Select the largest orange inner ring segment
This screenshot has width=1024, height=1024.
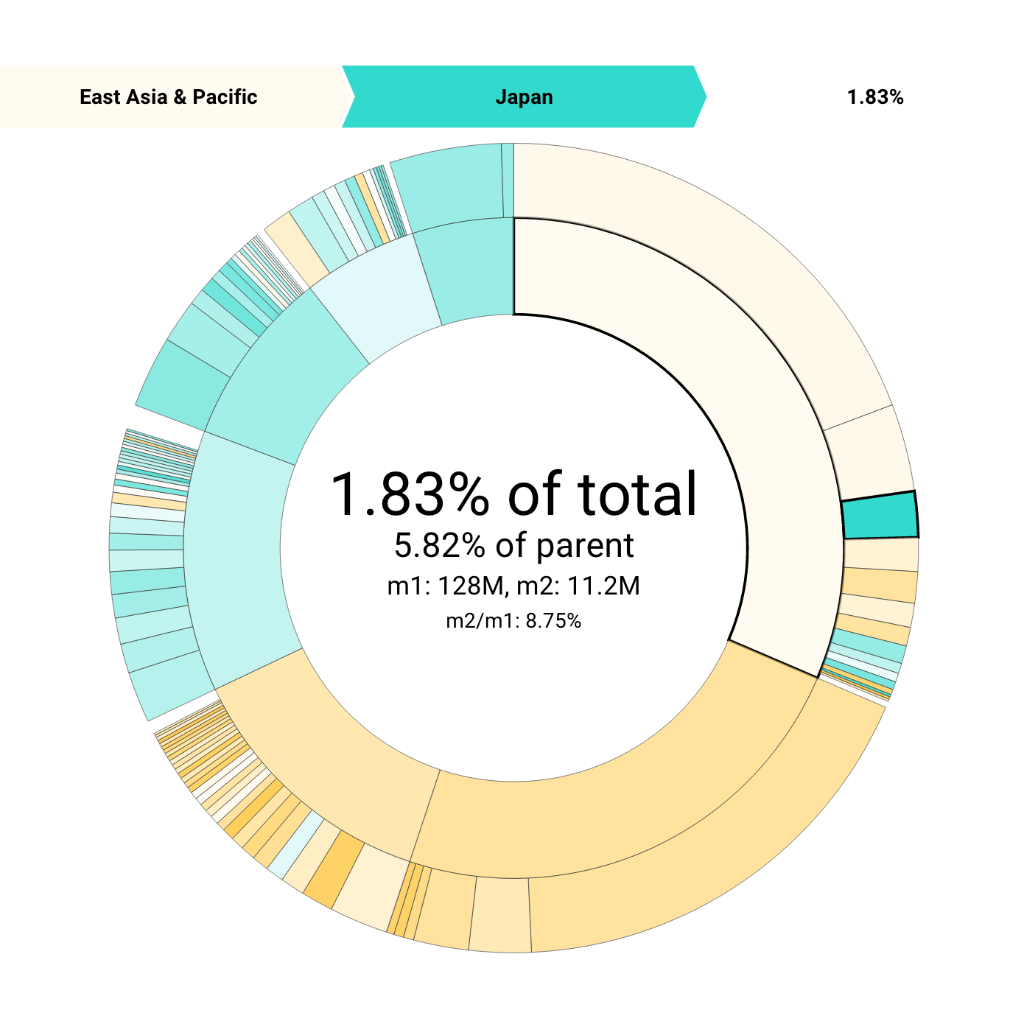tap(620, 790)
